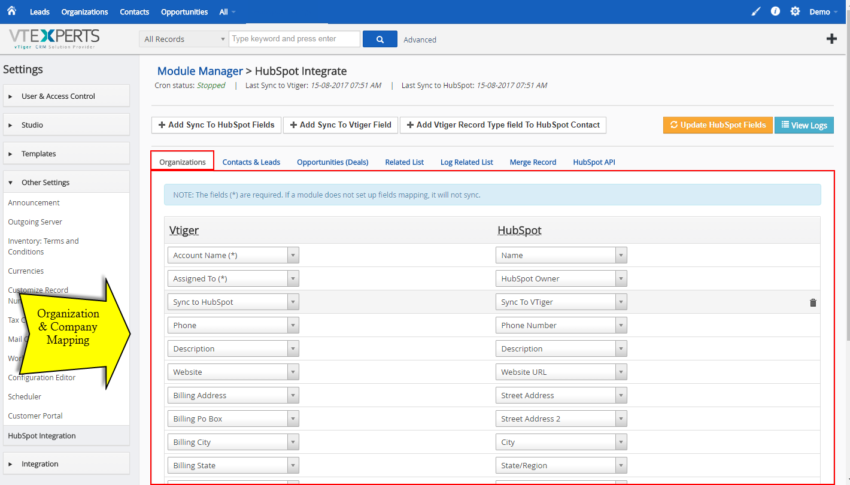Screen dimensions: 850x485
Task: Open the HubSpot Street Address 2 dropdown
Action: click(x=561, y=418)
